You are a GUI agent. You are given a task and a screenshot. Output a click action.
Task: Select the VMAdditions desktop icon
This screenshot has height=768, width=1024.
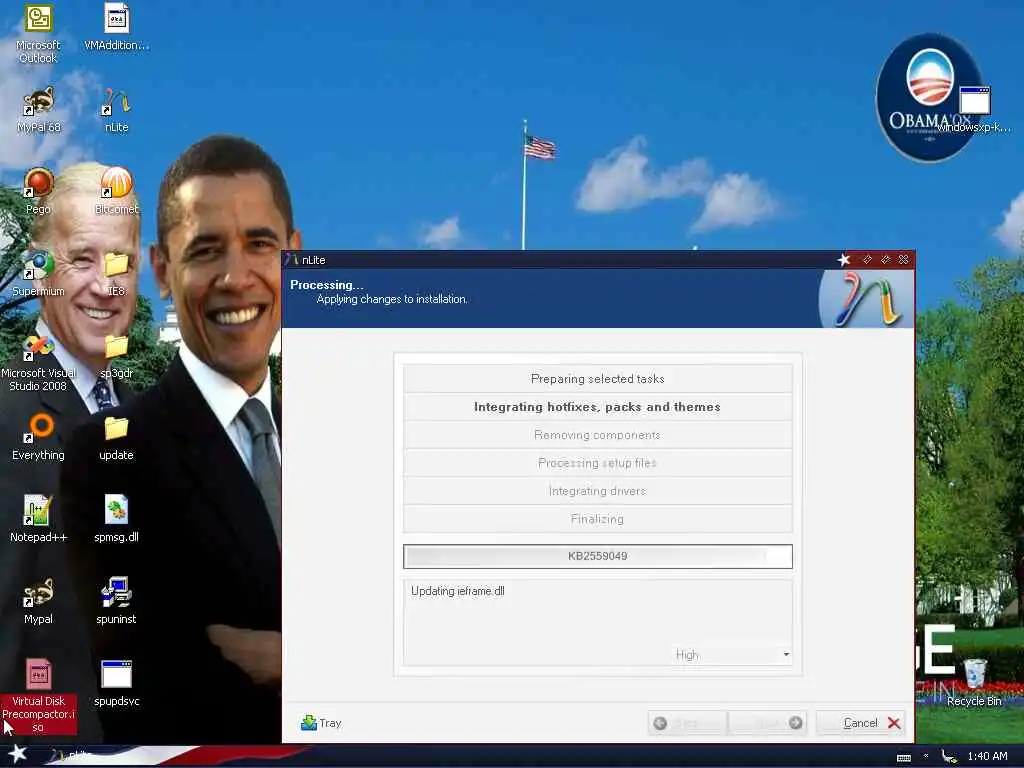click(116, 27)
